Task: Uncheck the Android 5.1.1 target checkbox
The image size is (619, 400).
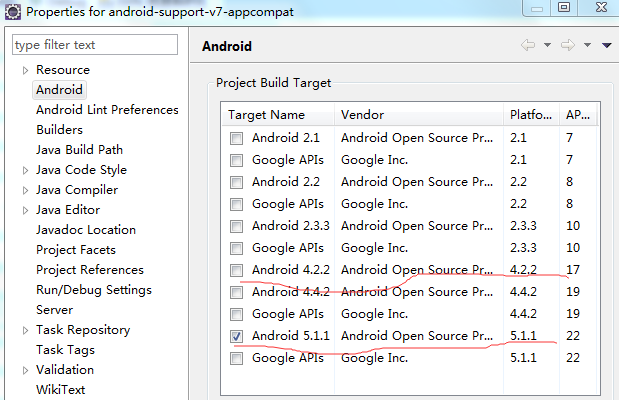Action: pyautogui.click(x=236, y=336)
